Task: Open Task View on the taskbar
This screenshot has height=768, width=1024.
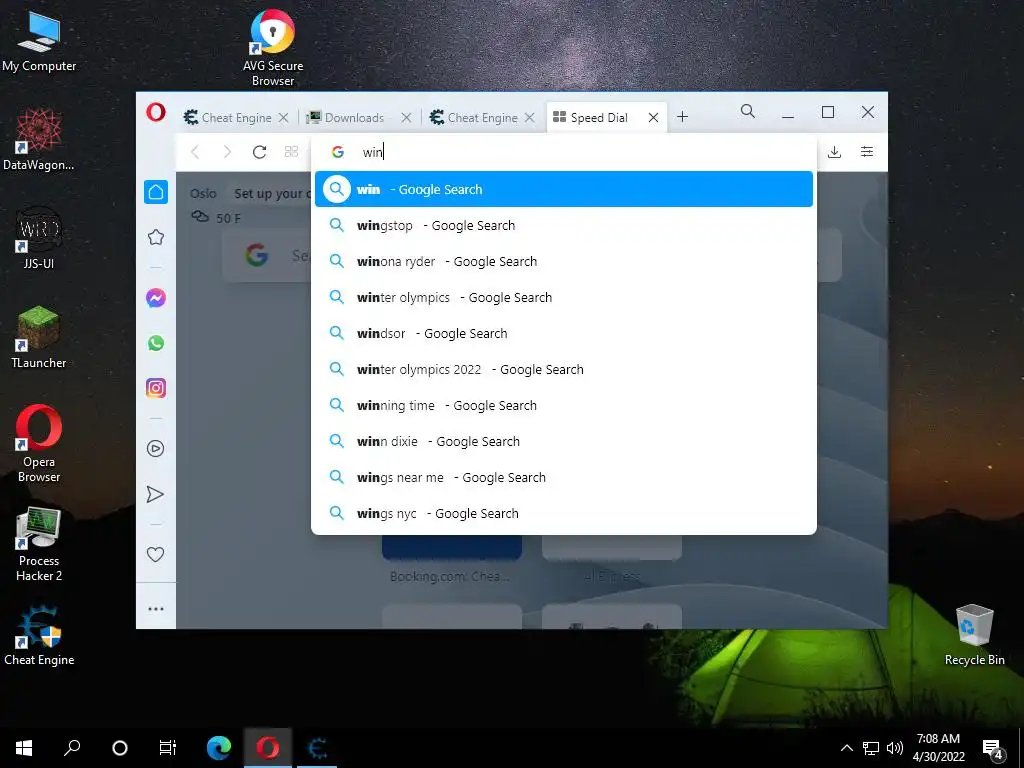Action: [168, 748]
